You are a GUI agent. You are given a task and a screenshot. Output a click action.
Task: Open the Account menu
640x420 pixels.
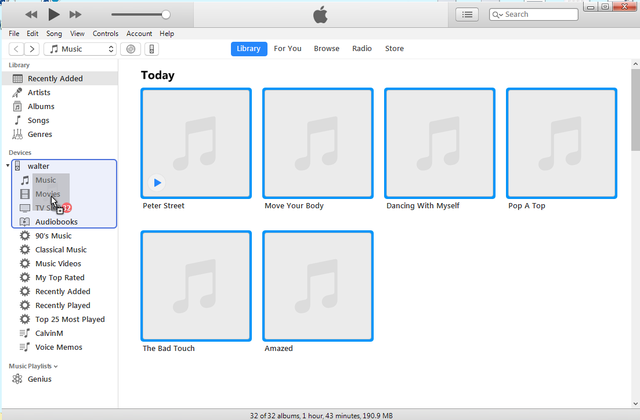pos(139,33)
